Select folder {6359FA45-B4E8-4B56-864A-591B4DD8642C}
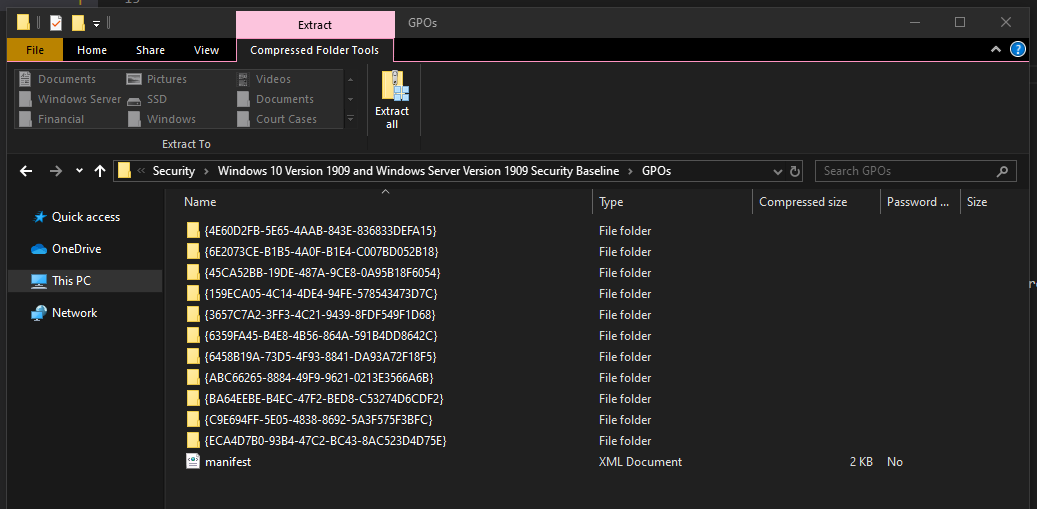The width and height of the screenshot is (1037, 509). [321, 336]
